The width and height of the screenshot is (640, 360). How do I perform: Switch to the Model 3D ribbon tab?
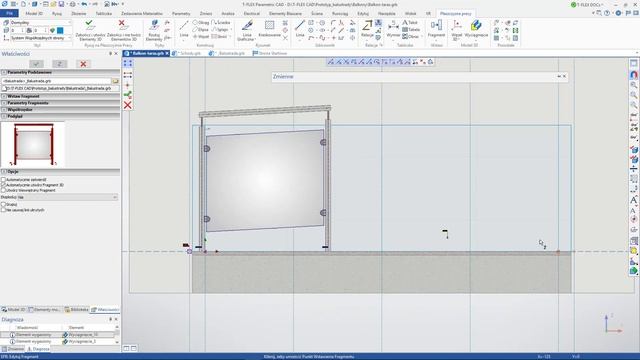pos(34,13)
